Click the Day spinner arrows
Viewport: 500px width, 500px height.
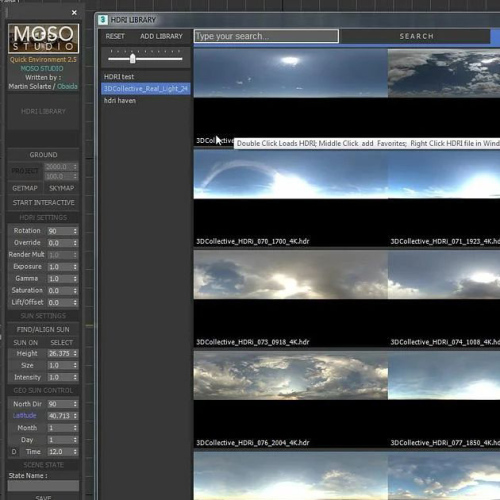coord(75,440)
